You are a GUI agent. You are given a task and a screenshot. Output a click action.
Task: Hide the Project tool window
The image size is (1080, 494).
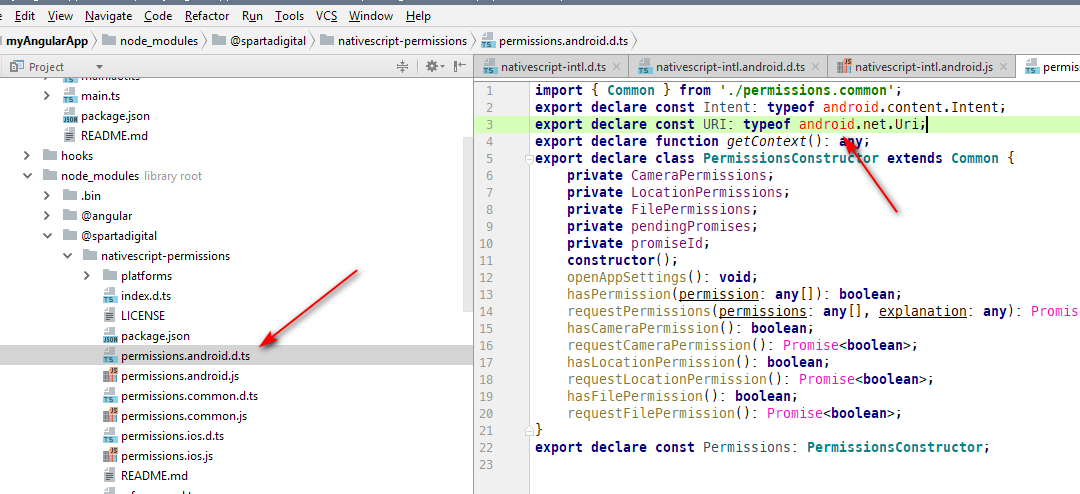(459, 67)
